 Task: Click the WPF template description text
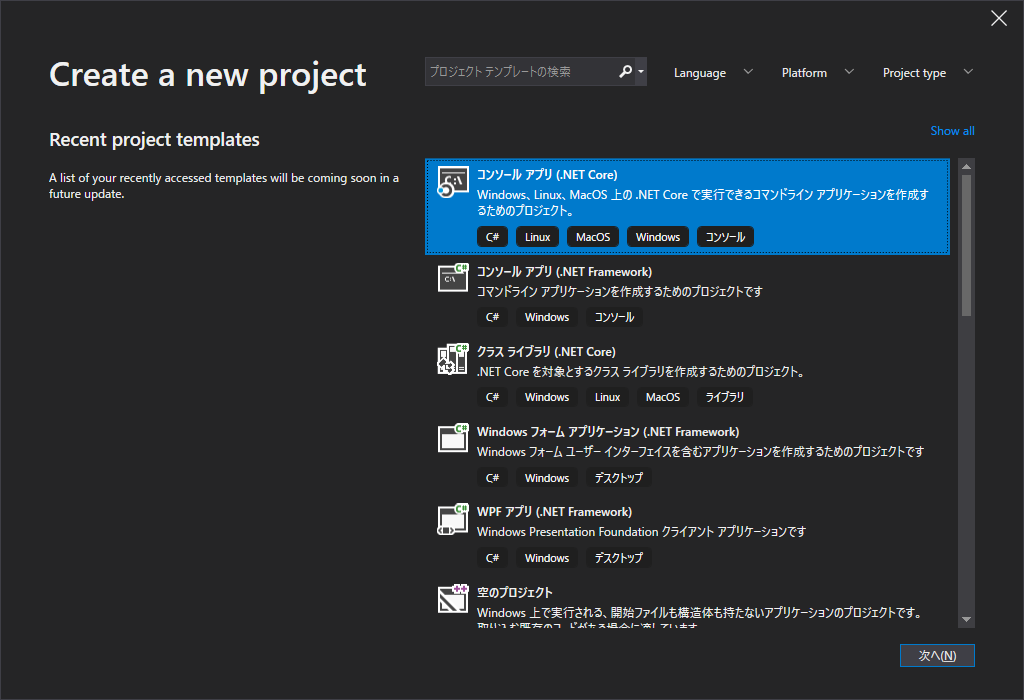coord(641,532)
